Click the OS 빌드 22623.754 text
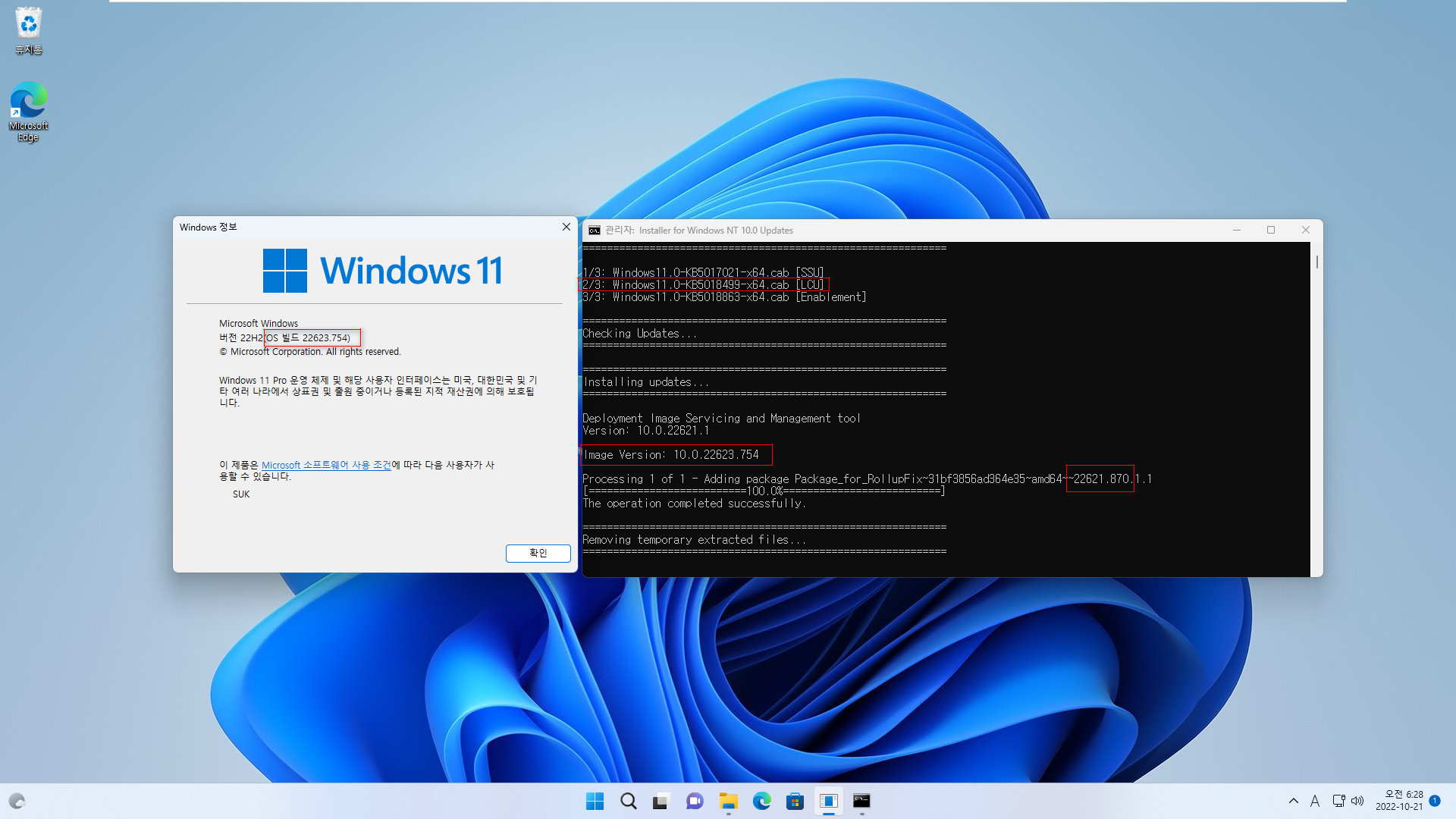Screen dimensions: 1456x819 308,337
